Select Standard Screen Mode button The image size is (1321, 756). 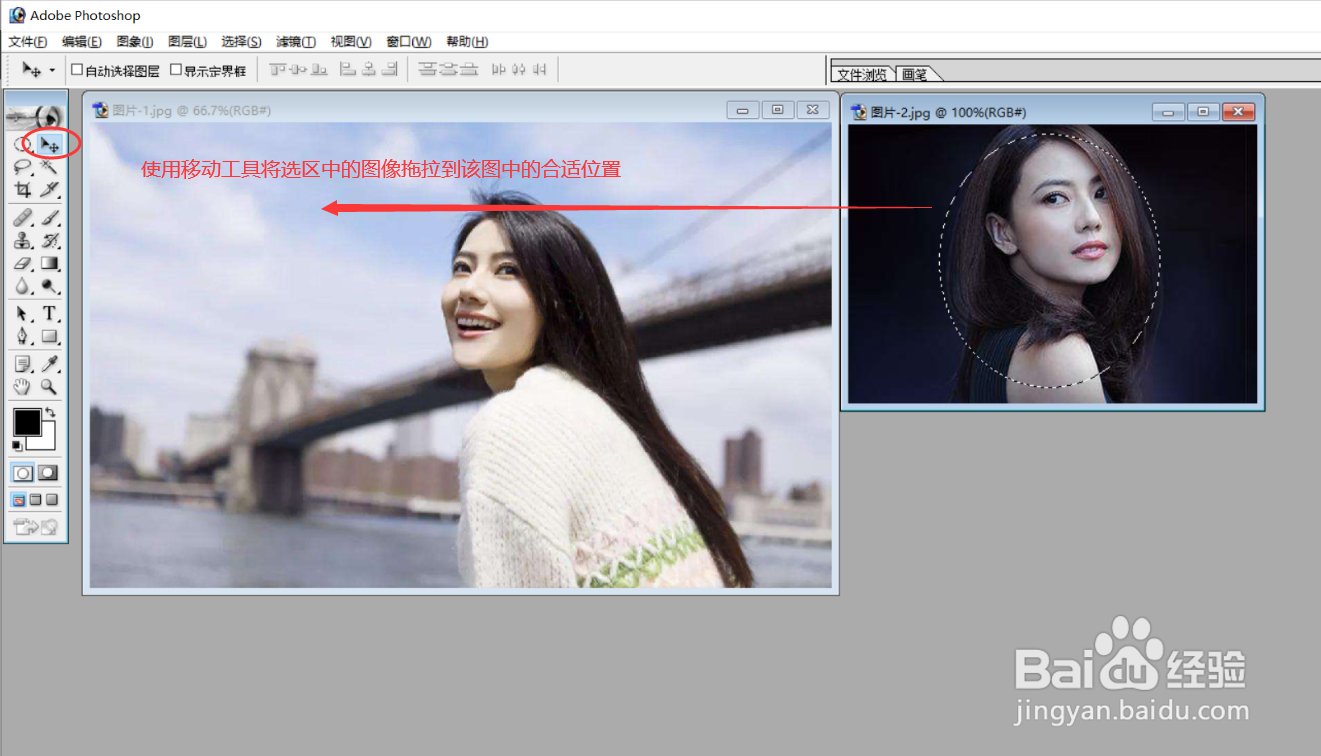[19, 499]
